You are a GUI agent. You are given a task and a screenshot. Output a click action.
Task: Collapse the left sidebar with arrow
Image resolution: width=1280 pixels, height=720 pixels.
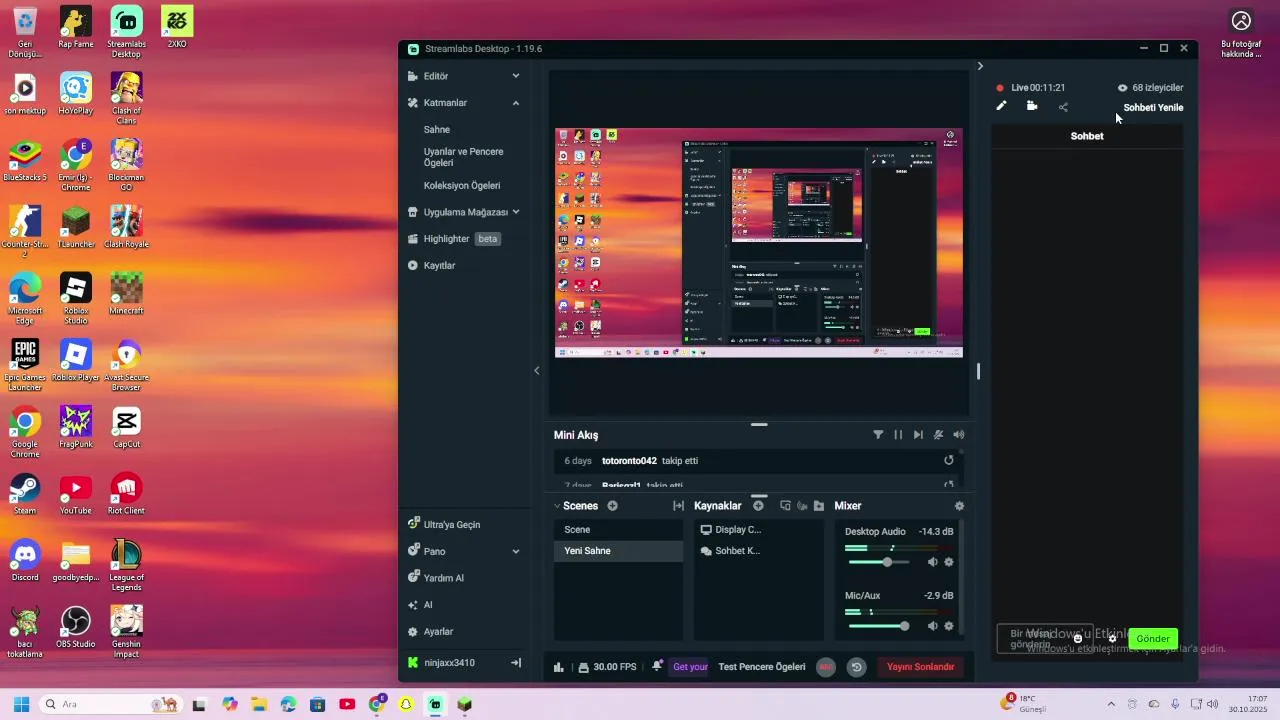pos(537,371)
